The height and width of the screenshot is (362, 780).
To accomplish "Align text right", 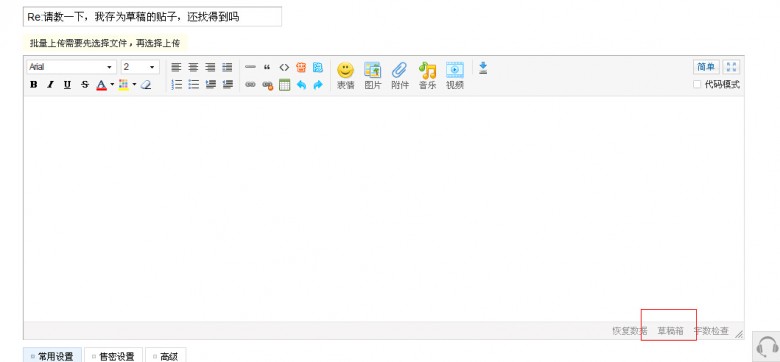I will (210, 68).
